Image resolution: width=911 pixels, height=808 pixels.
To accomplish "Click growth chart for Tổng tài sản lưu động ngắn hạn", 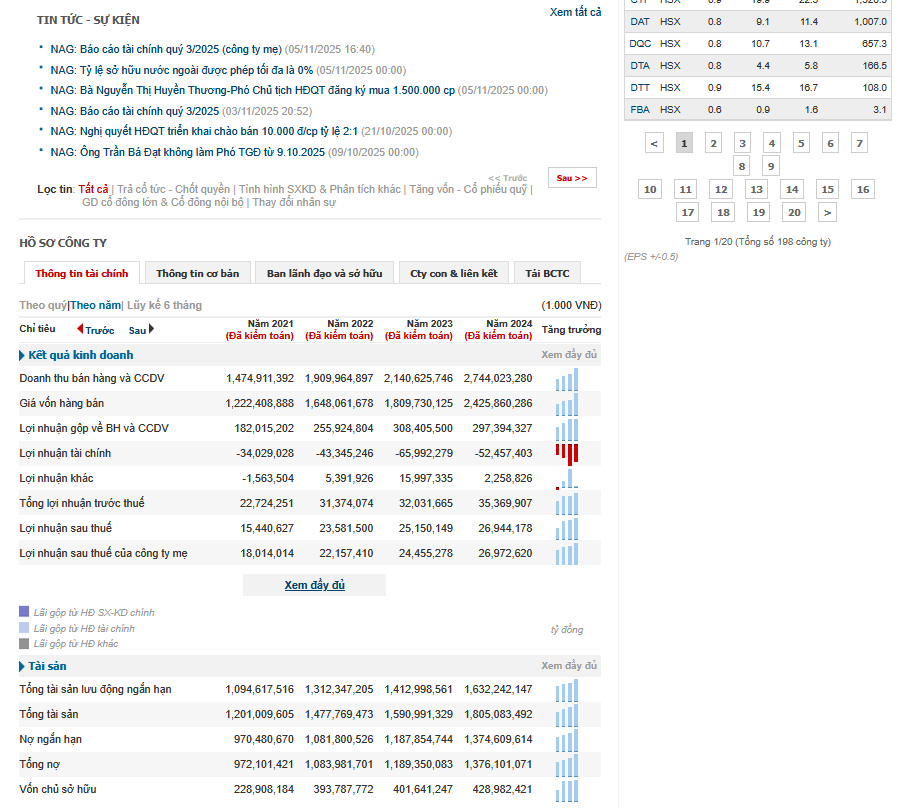I will 567,691.
